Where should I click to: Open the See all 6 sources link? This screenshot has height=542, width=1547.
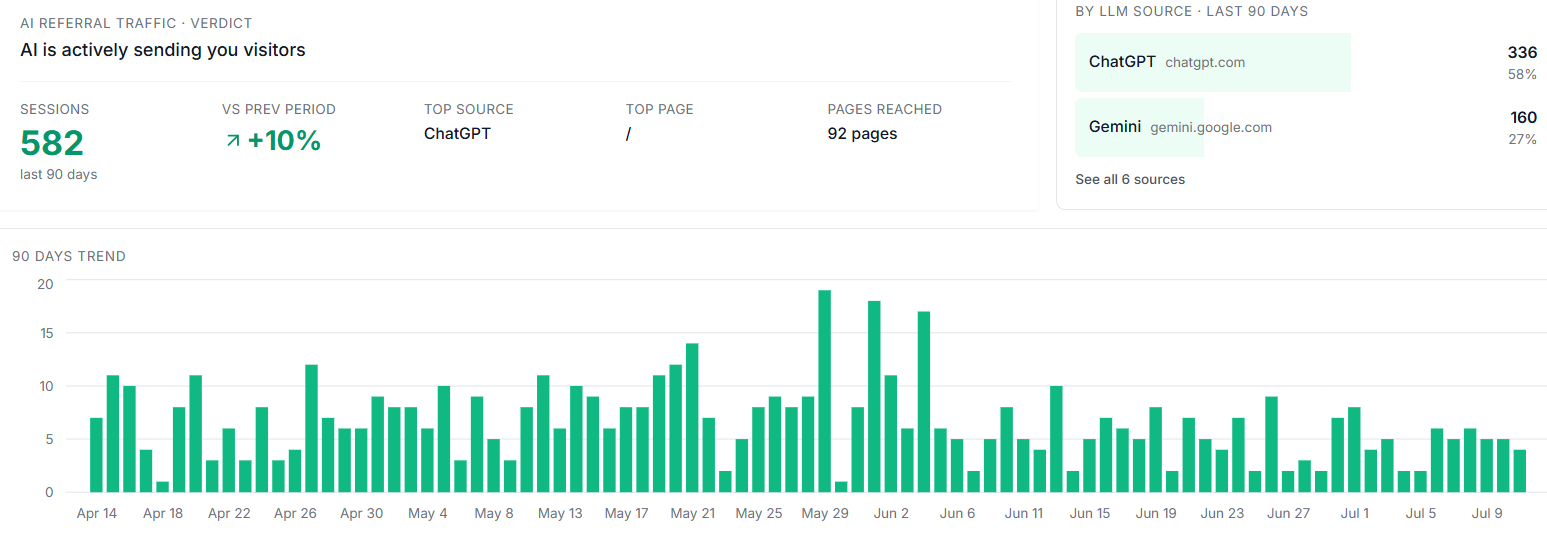click(1130, 180)
